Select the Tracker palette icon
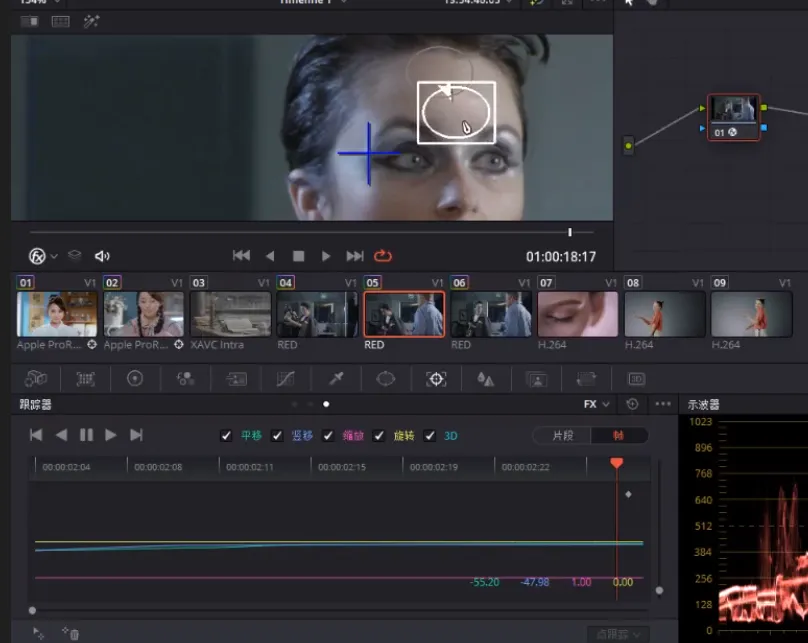The image size is (808, 643). click(436, 379)
